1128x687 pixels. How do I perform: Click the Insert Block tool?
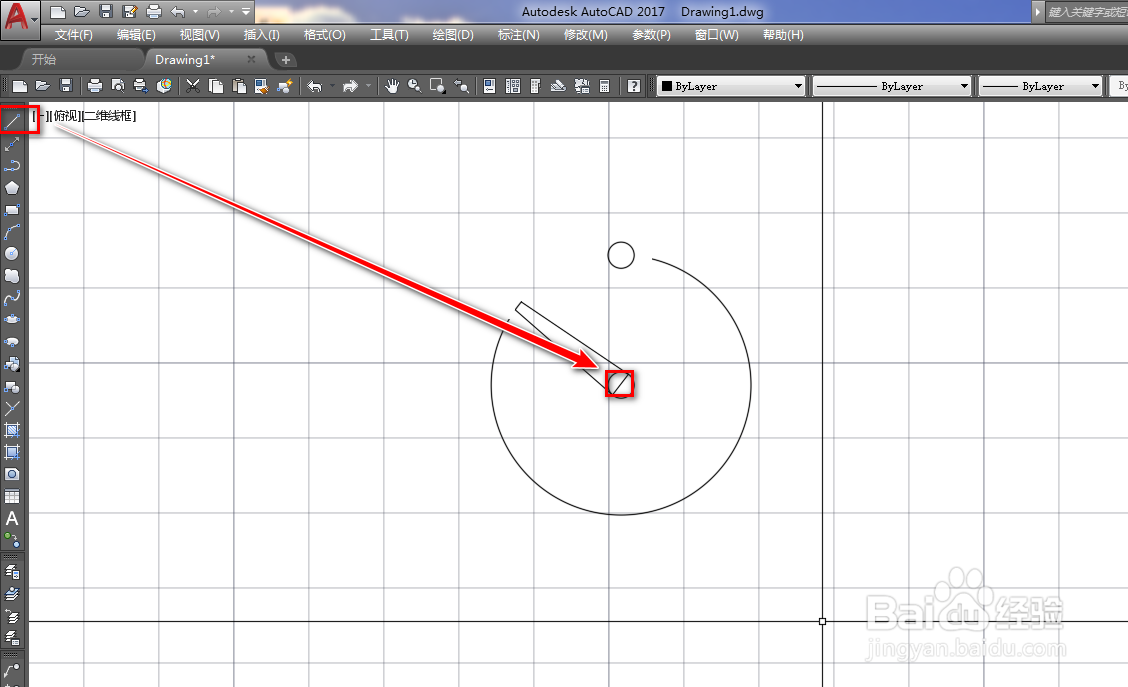12,364
